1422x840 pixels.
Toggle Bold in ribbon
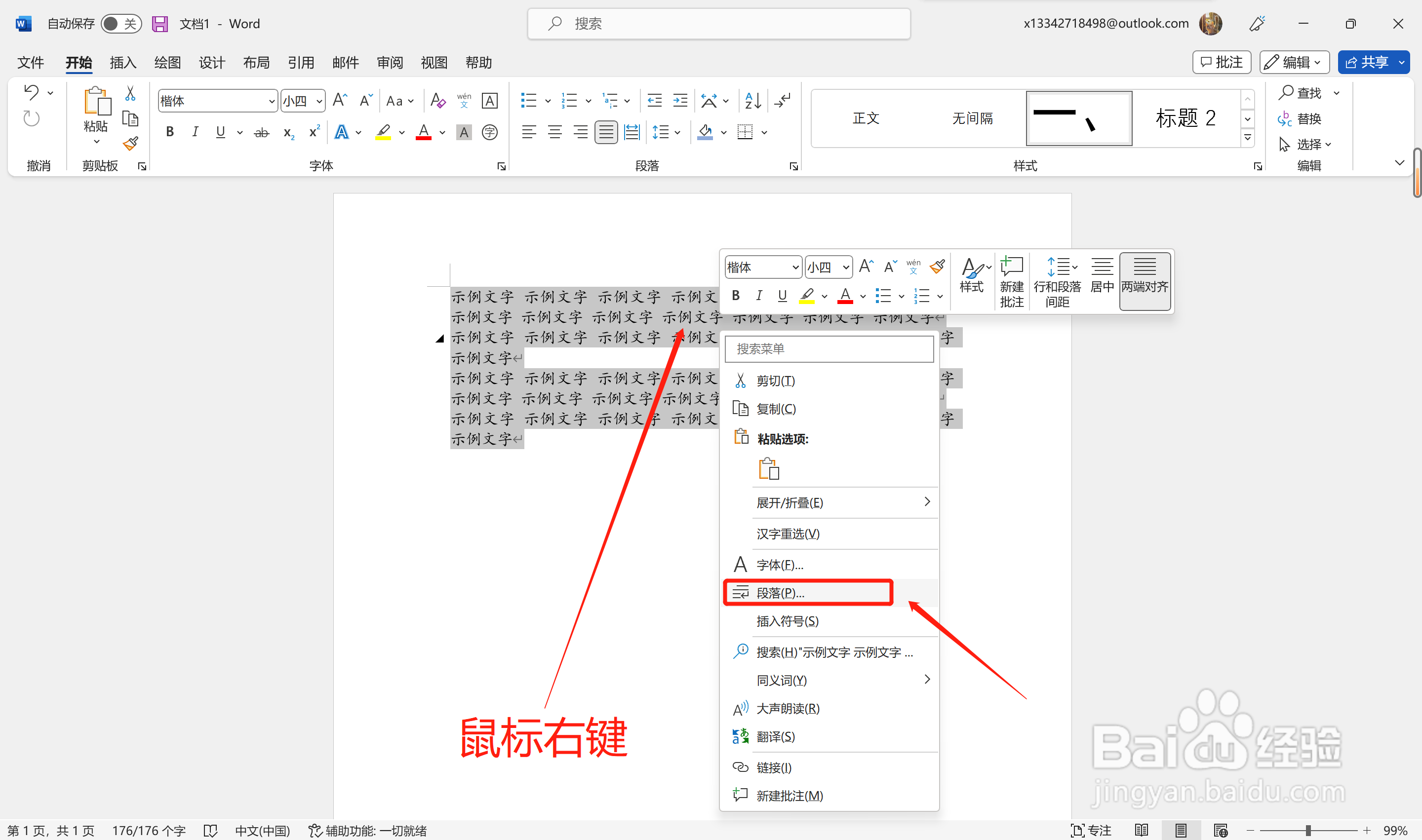coord(170,132)
